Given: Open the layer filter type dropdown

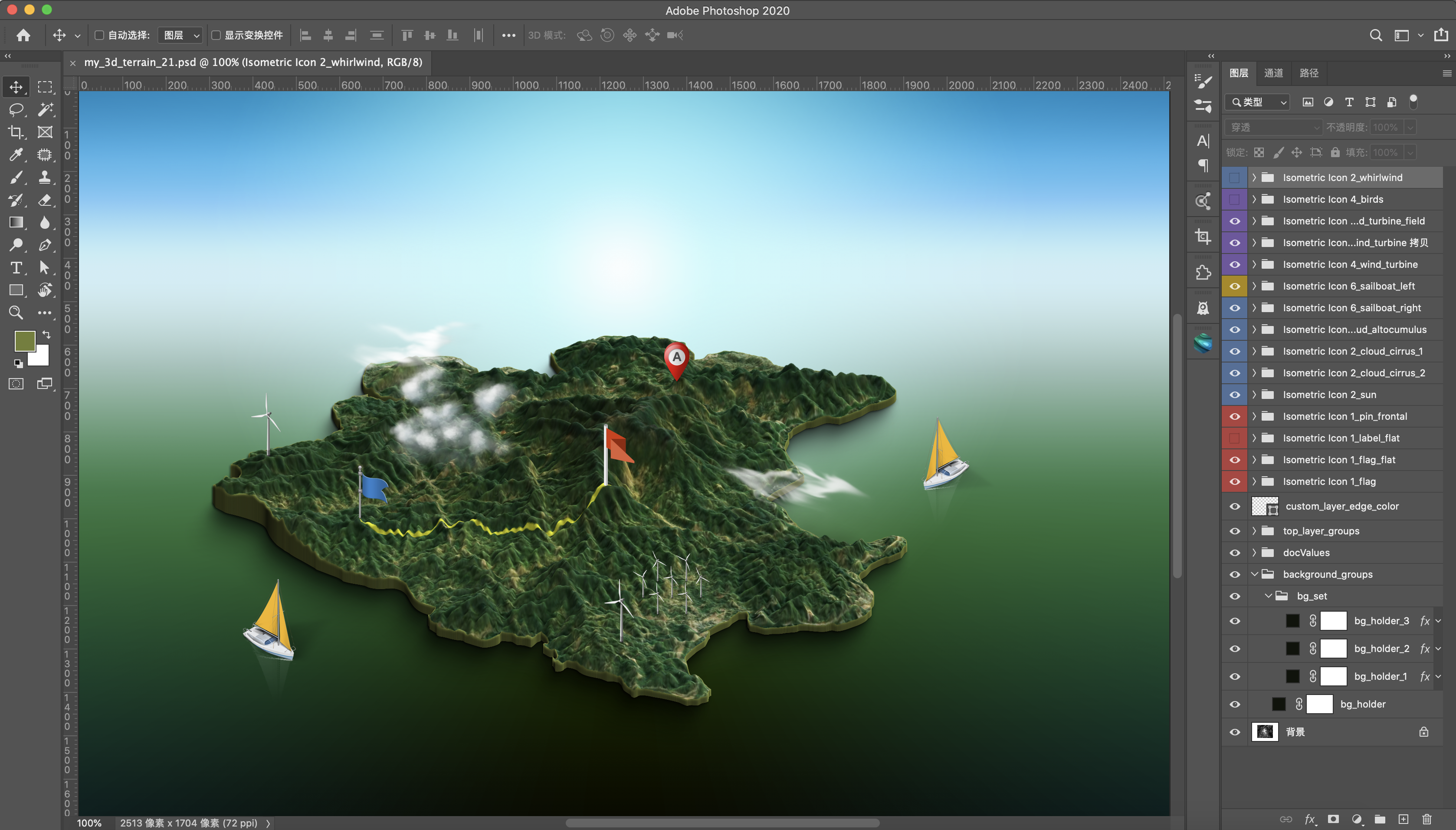Looking at the screenshot, I should click(x=1258, y=102).
